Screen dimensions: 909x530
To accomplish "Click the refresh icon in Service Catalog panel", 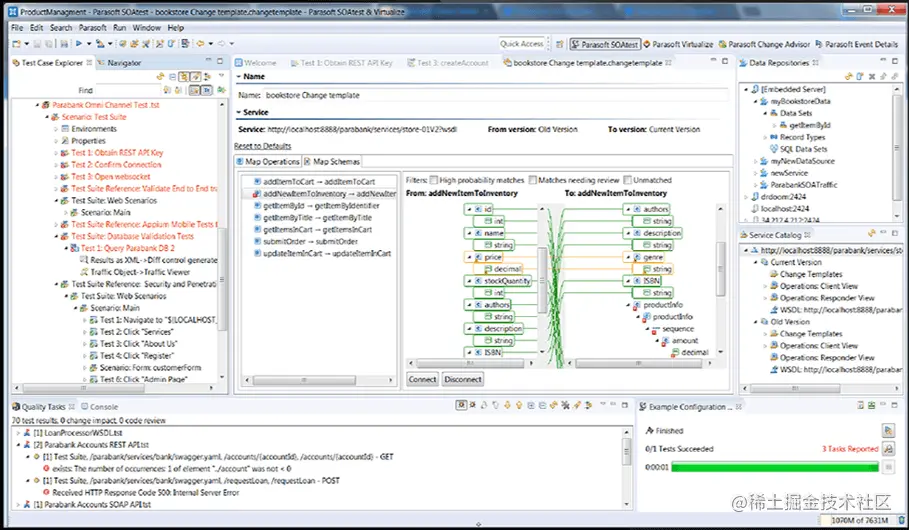I will [x=871, y=234].
